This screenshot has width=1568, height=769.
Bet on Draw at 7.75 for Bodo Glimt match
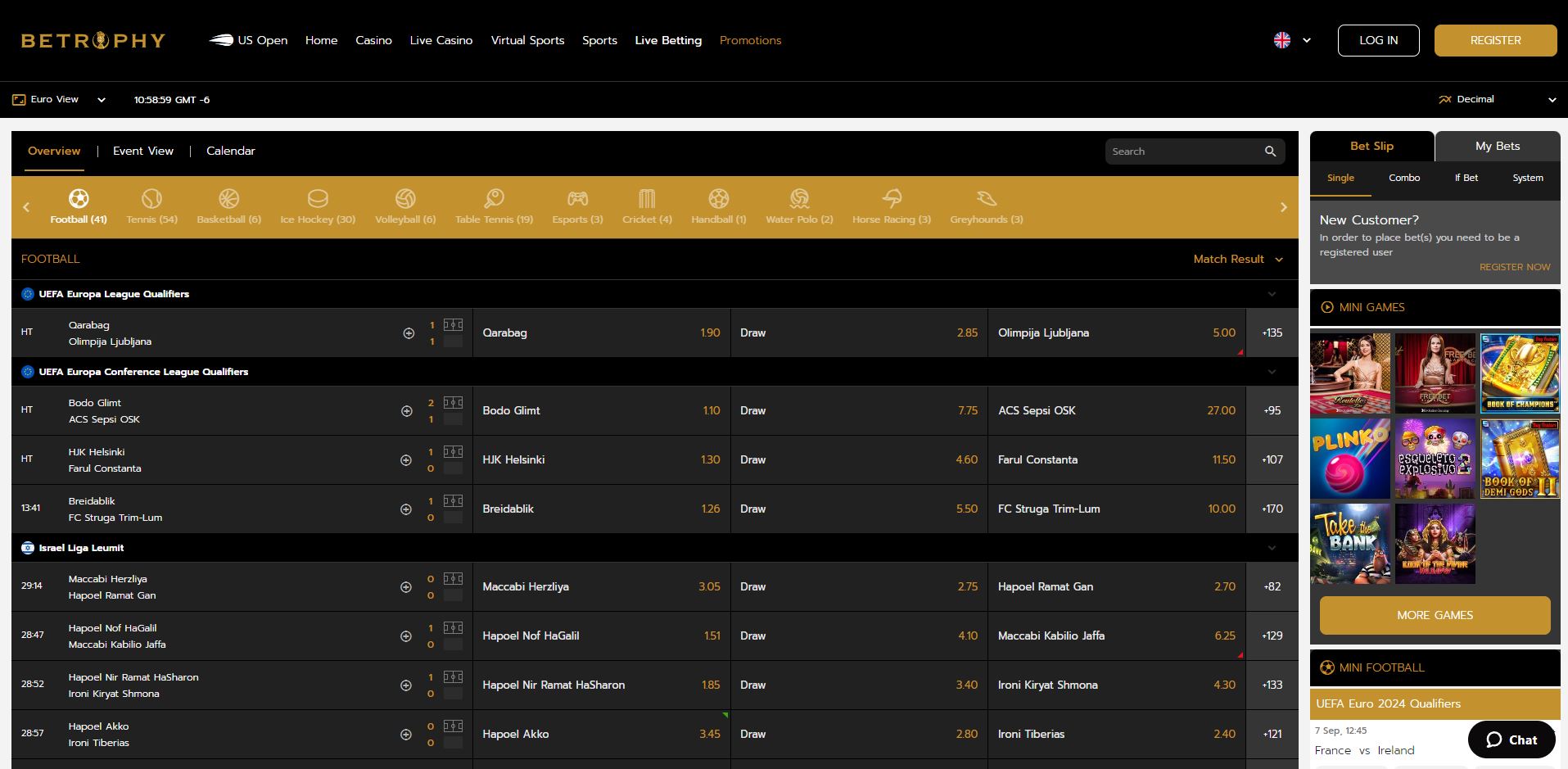pyautogui.click(x=859, y=410)
